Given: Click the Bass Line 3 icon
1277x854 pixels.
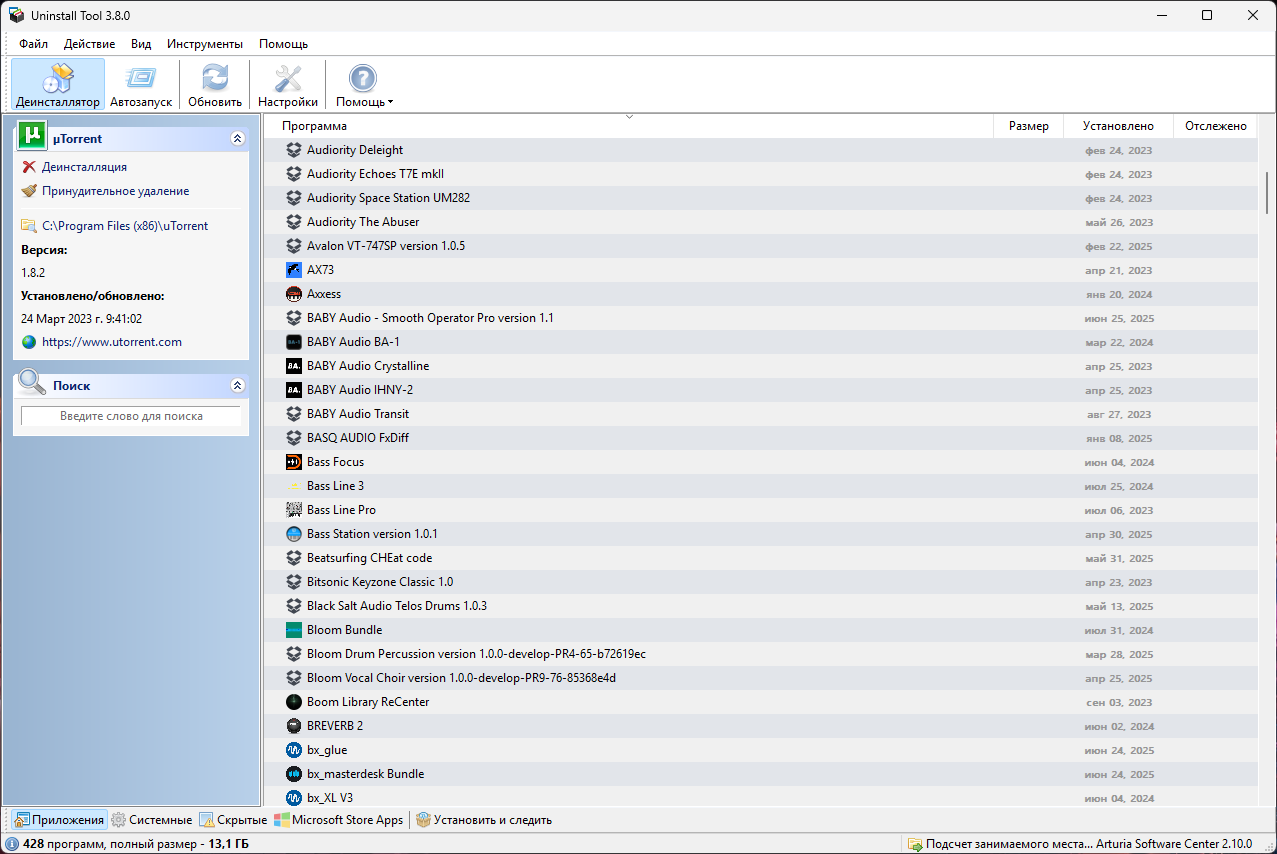Looking at the screenshot, I should click(x=294, y=486).
